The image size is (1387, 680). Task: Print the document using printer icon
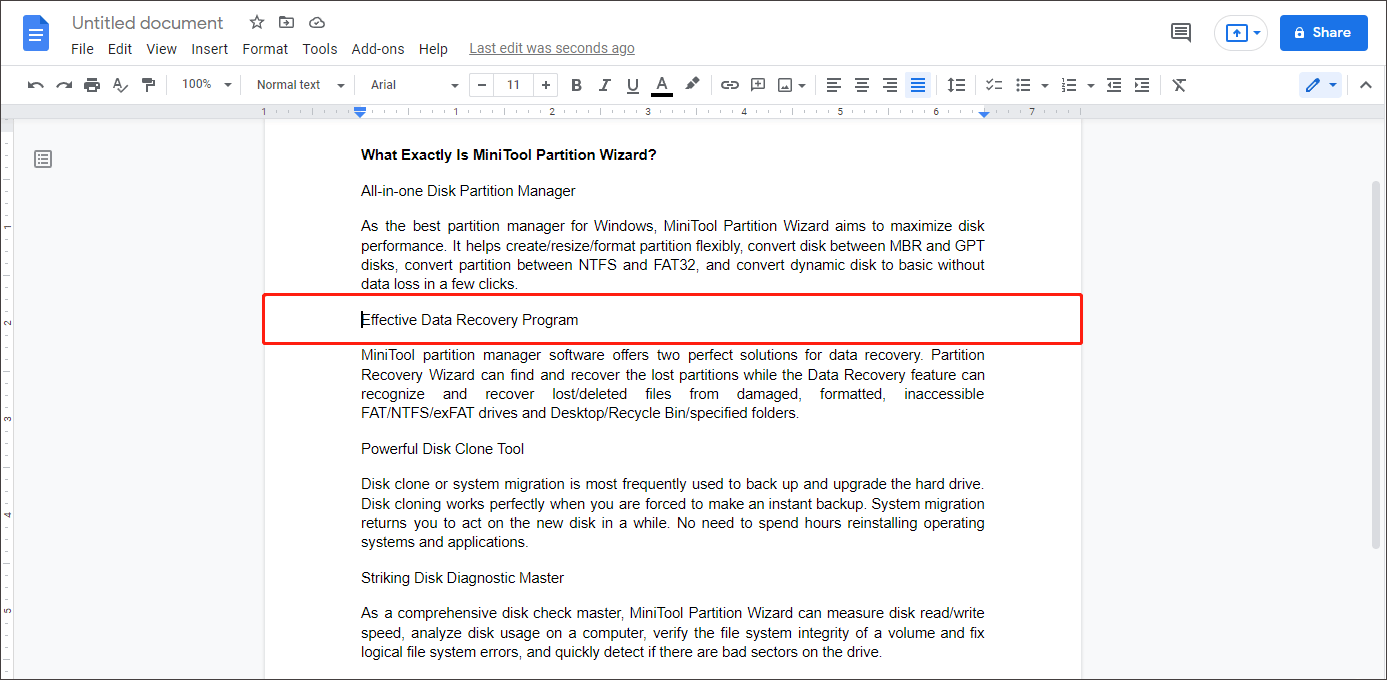tap(92, 85)
